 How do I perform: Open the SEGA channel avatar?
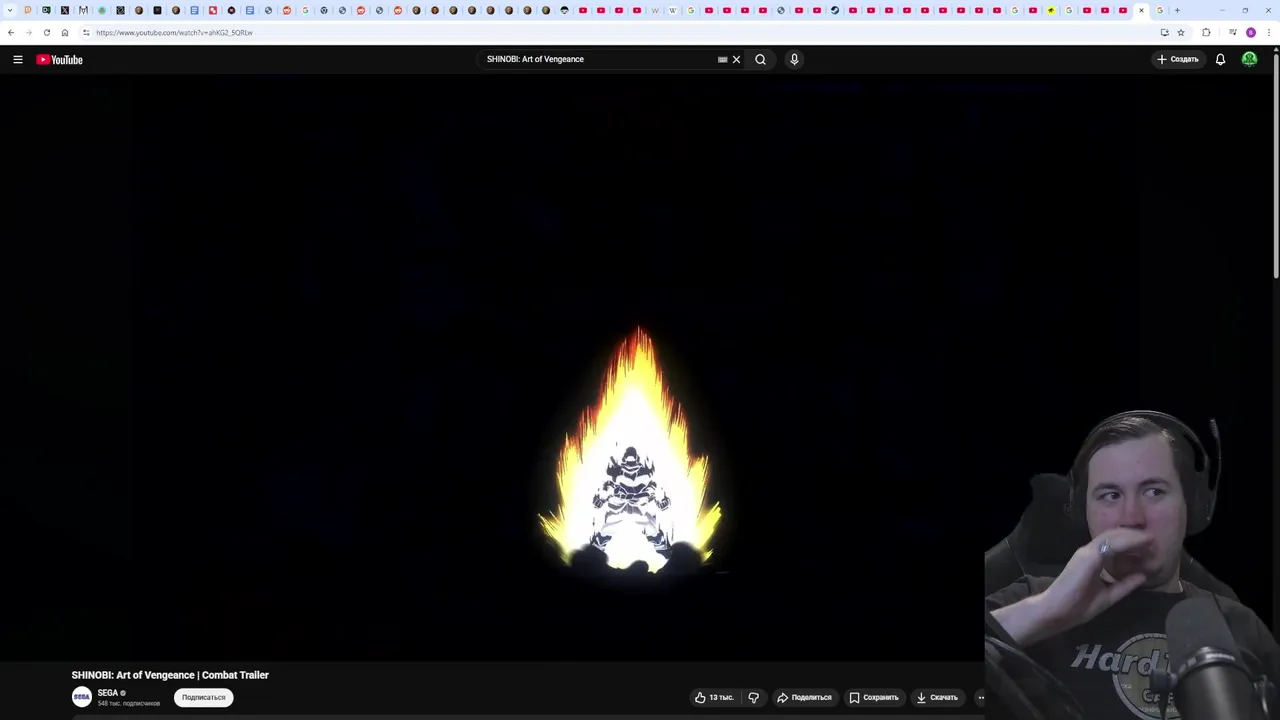(82, 697)
